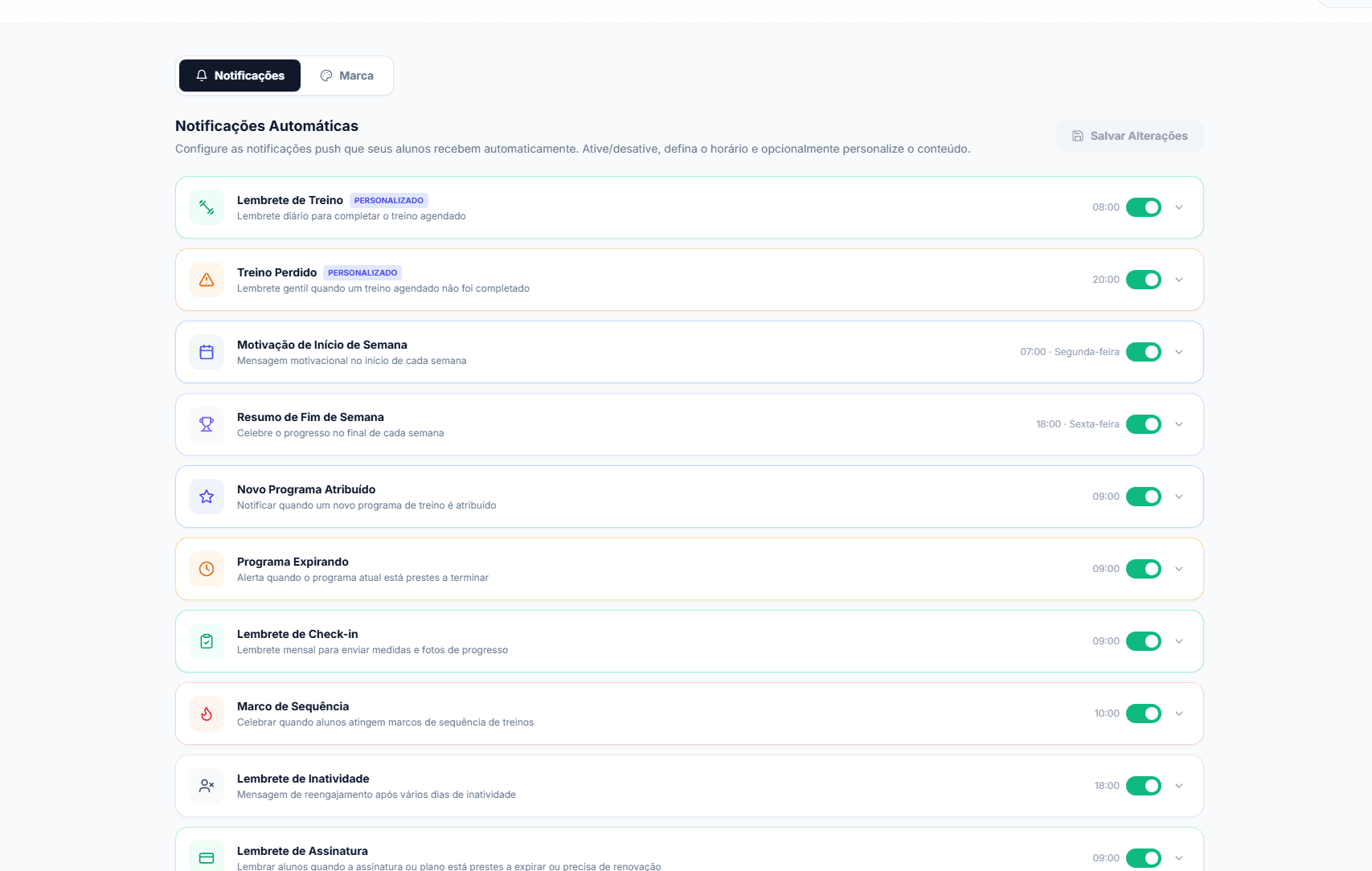Click the warning triangle icon for Treino Perdido

(x=207, y=280)
